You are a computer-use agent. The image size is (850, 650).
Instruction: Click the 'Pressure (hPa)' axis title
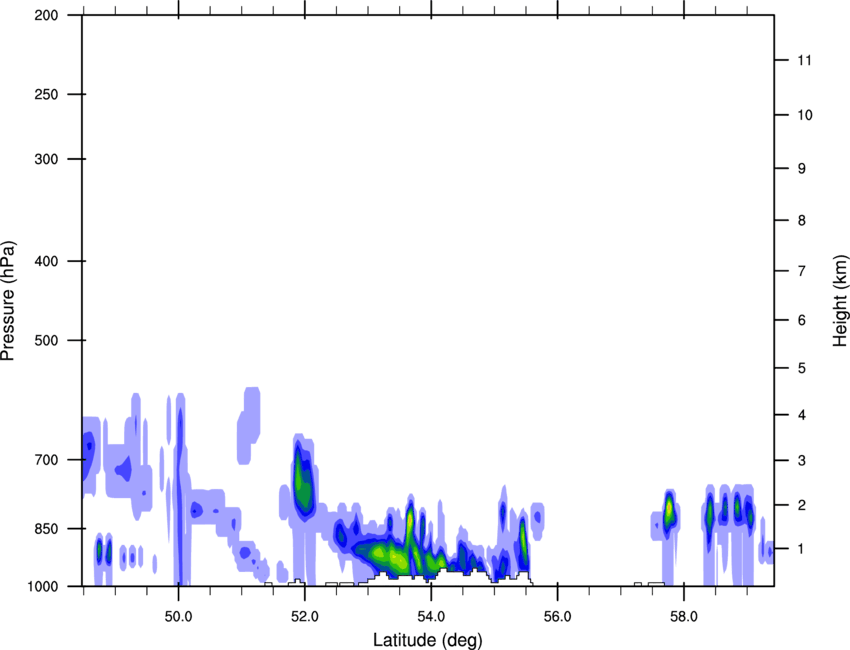click(9, 301)
